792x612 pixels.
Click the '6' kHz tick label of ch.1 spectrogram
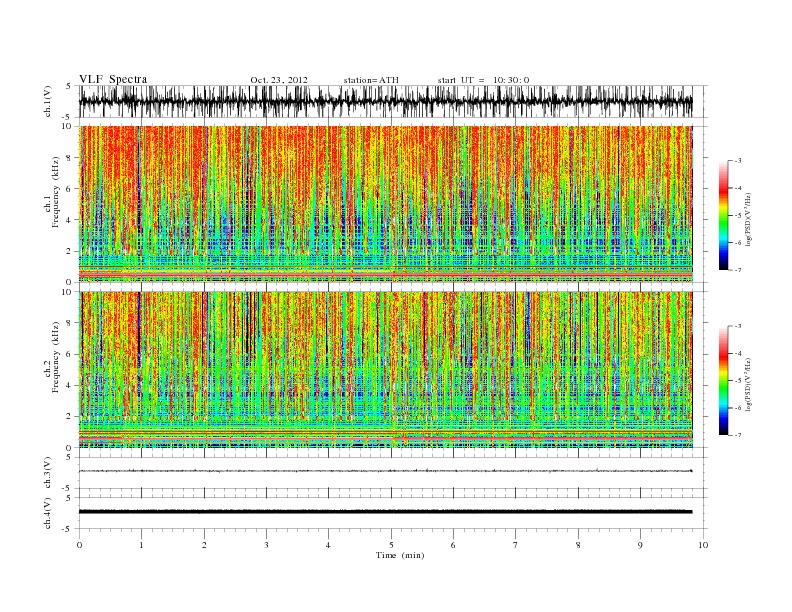69,188
